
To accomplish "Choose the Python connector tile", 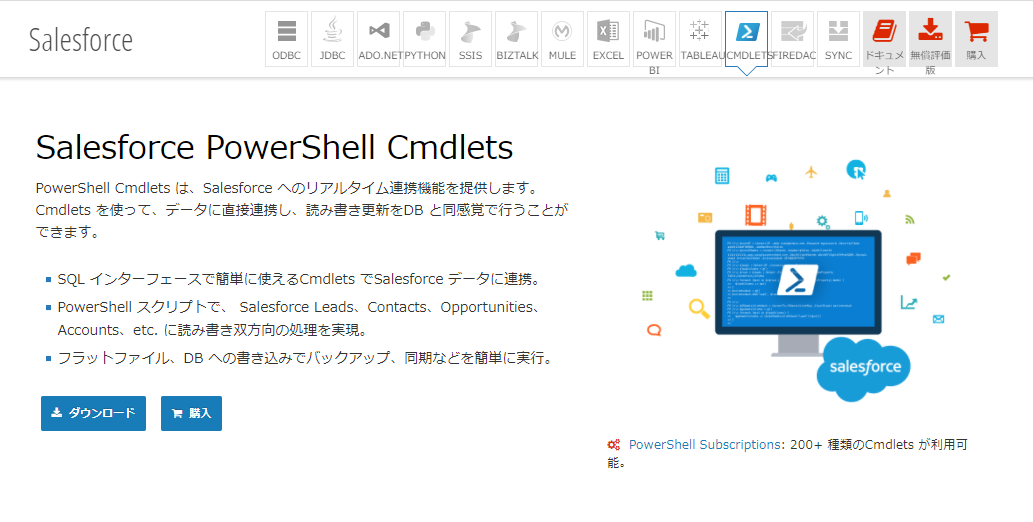I will pos(425,39).
